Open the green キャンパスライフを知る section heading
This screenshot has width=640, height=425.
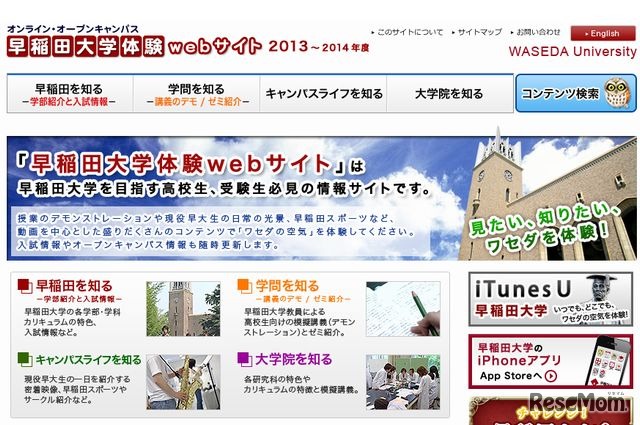[x=88, y=360]
